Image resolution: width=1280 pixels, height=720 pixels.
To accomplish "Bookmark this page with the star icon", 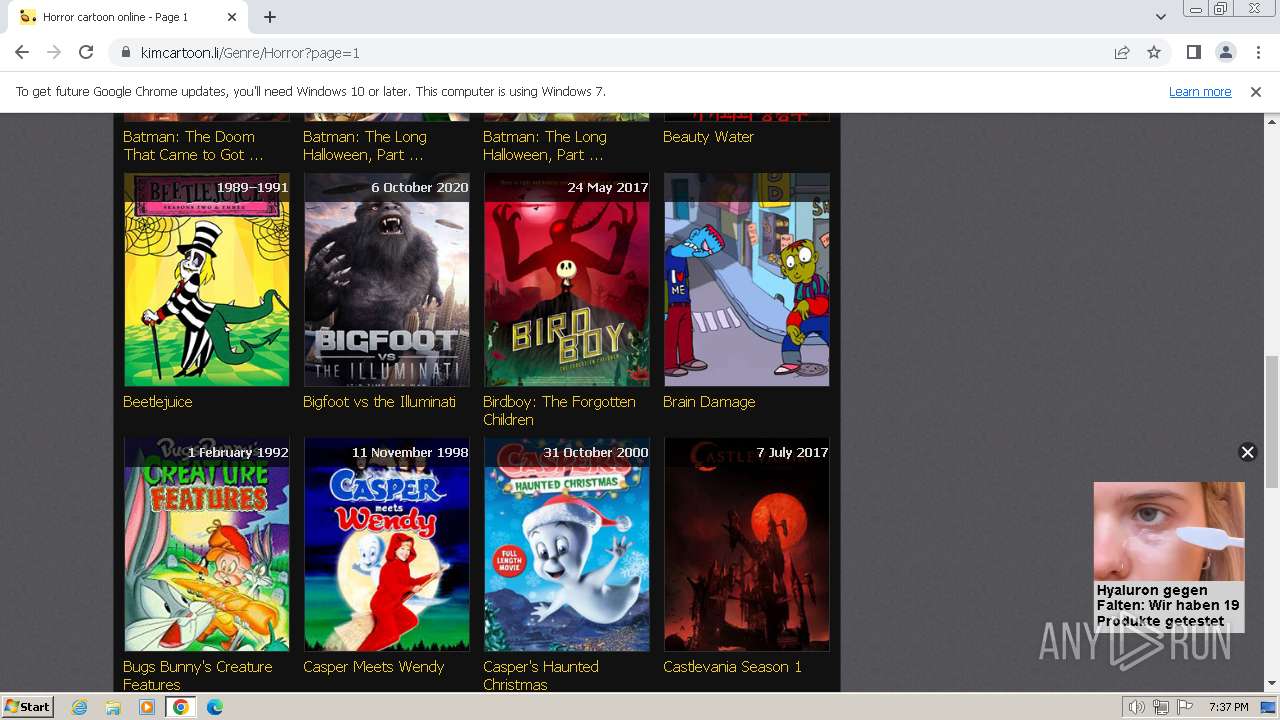I will (1154, 52).
